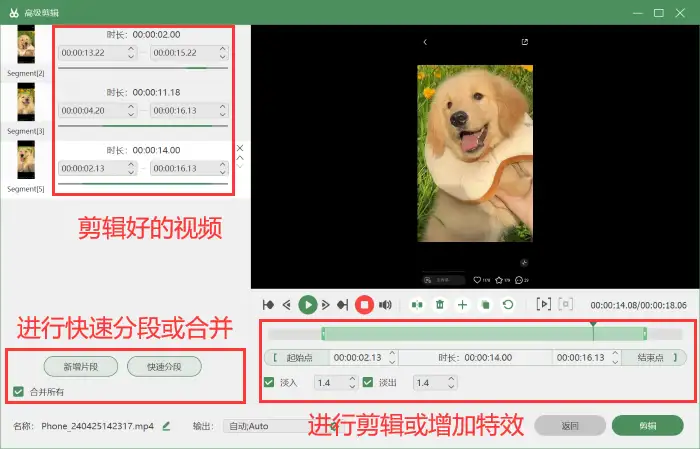Set start point with 起始点 button
Viewport: 700px width, 449px height.
click(x=296, y=358)
